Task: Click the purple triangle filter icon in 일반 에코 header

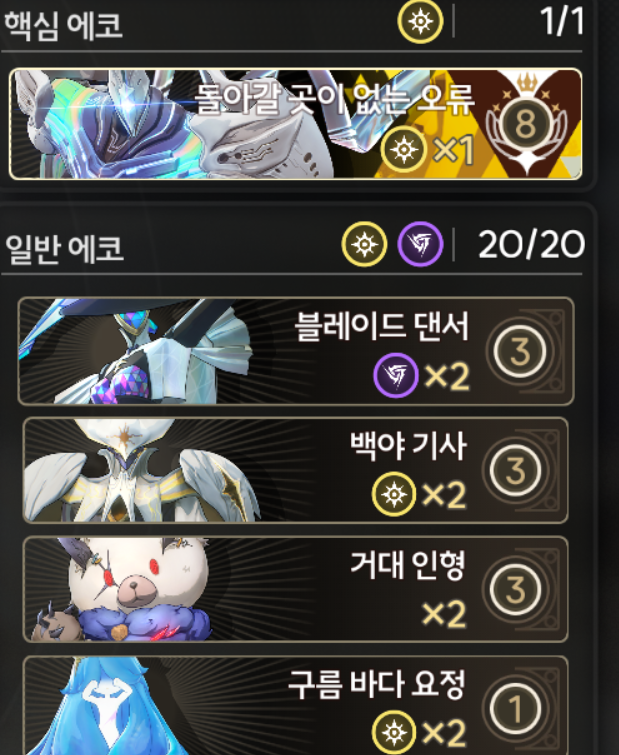Action: tap(420, 244)
